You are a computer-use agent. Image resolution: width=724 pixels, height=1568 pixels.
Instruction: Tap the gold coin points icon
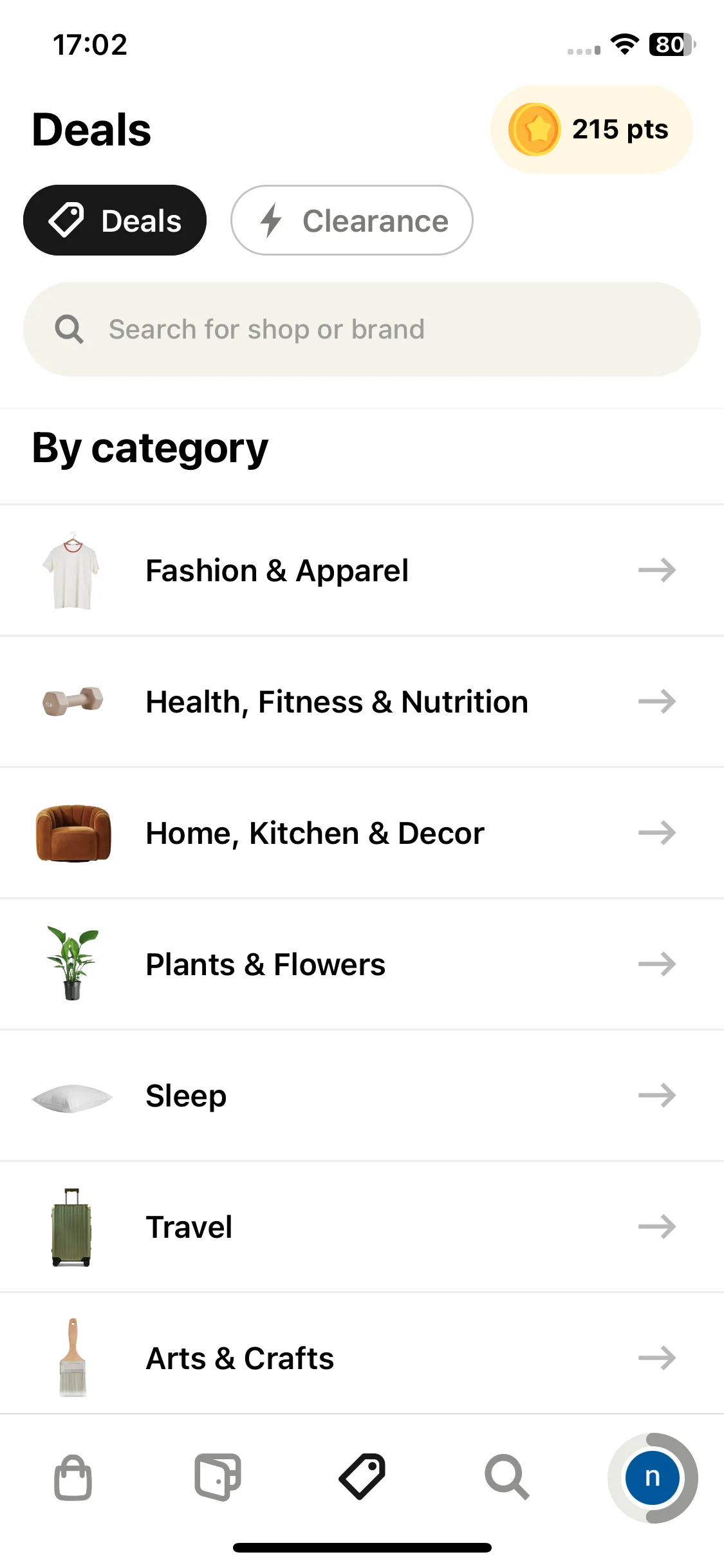coord(534,129)
